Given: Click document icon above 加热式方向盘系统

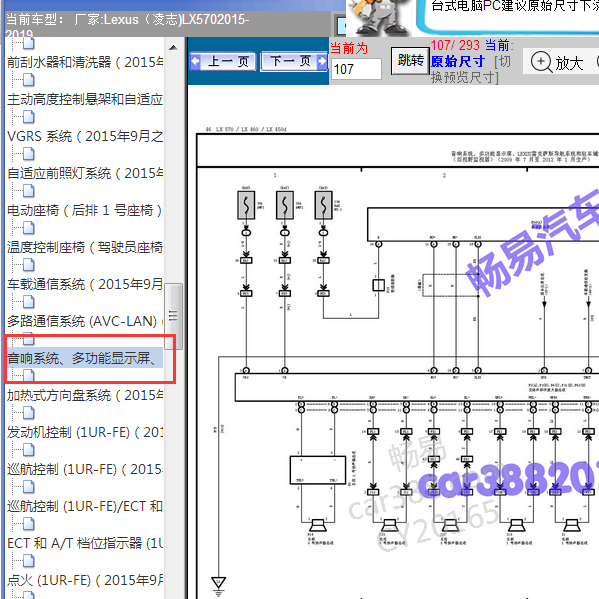Looking at the screenshot, I should point(29,377).
